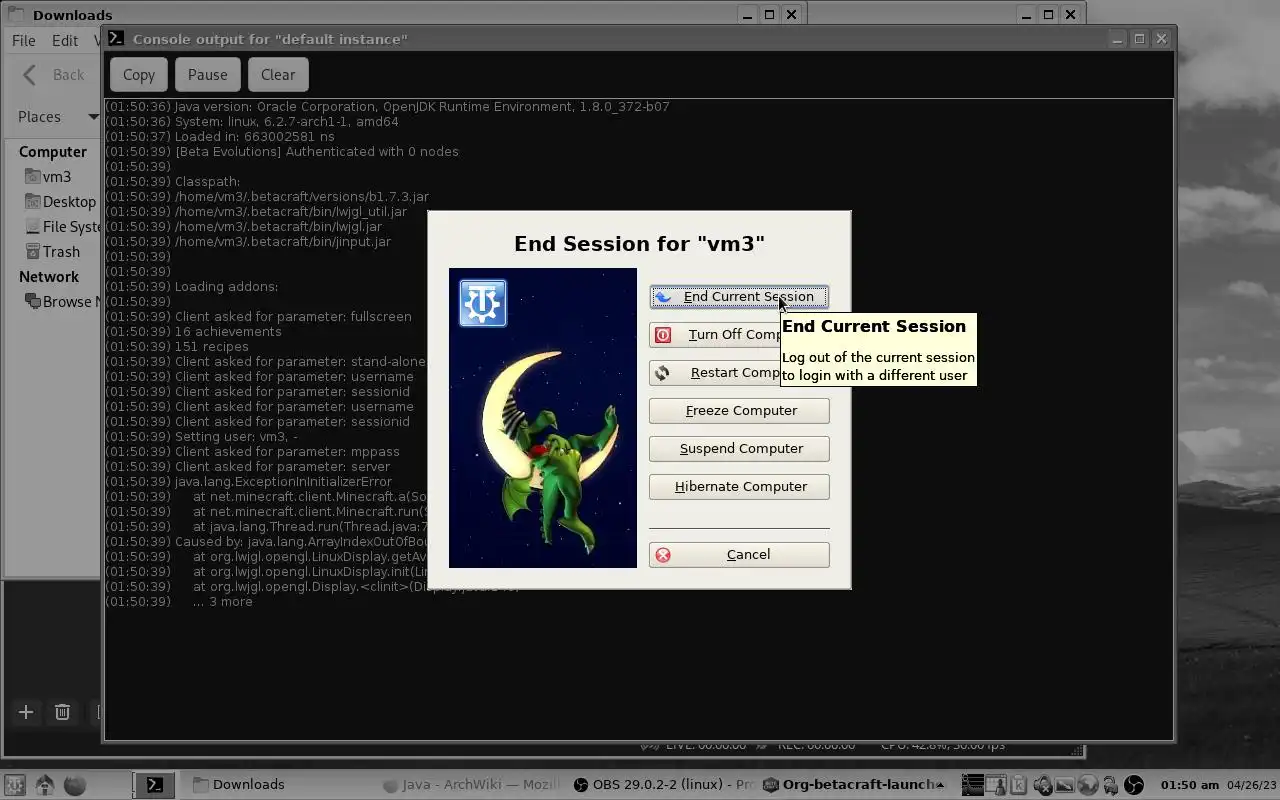The height and width of the screenshot is (800, 1280).
Task: Choose Hibernate Computer option
Action: click(x=739, y=487)
